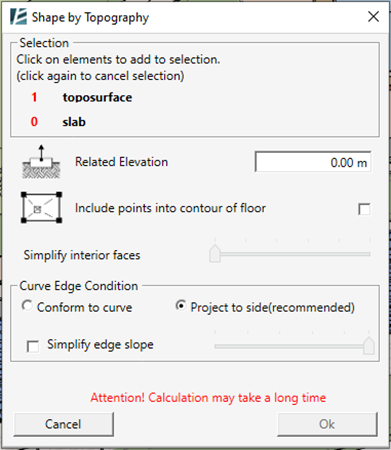Click the Simplify edge slope label text
Viewport: 391px width, 450px height.
pos(100,345)
